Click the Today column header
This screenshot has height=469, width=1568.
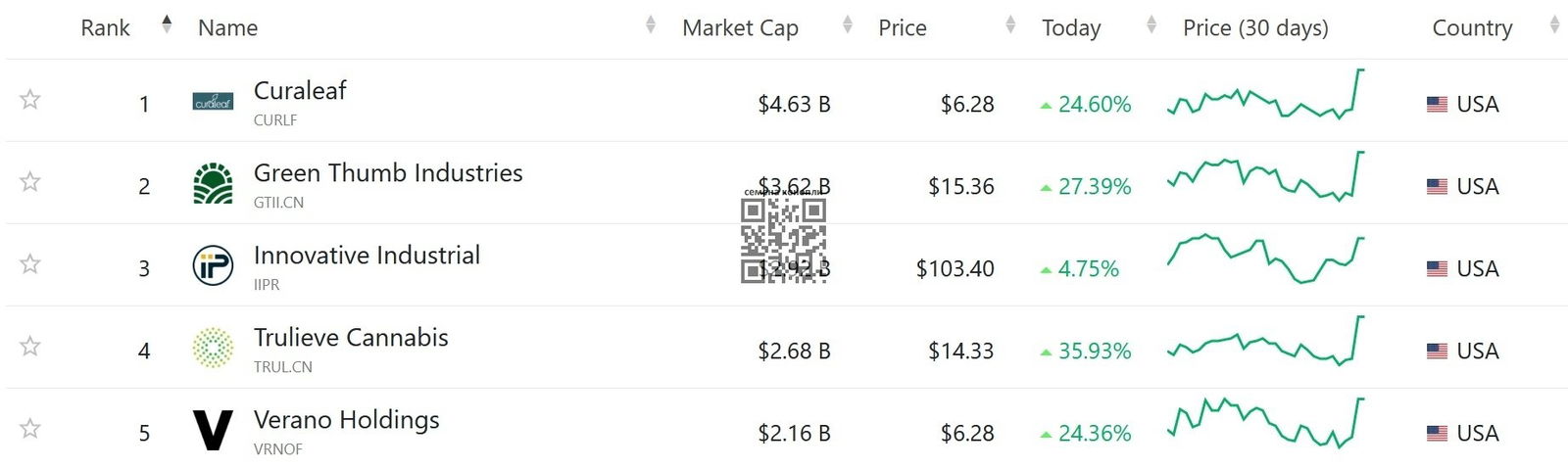1071,28
